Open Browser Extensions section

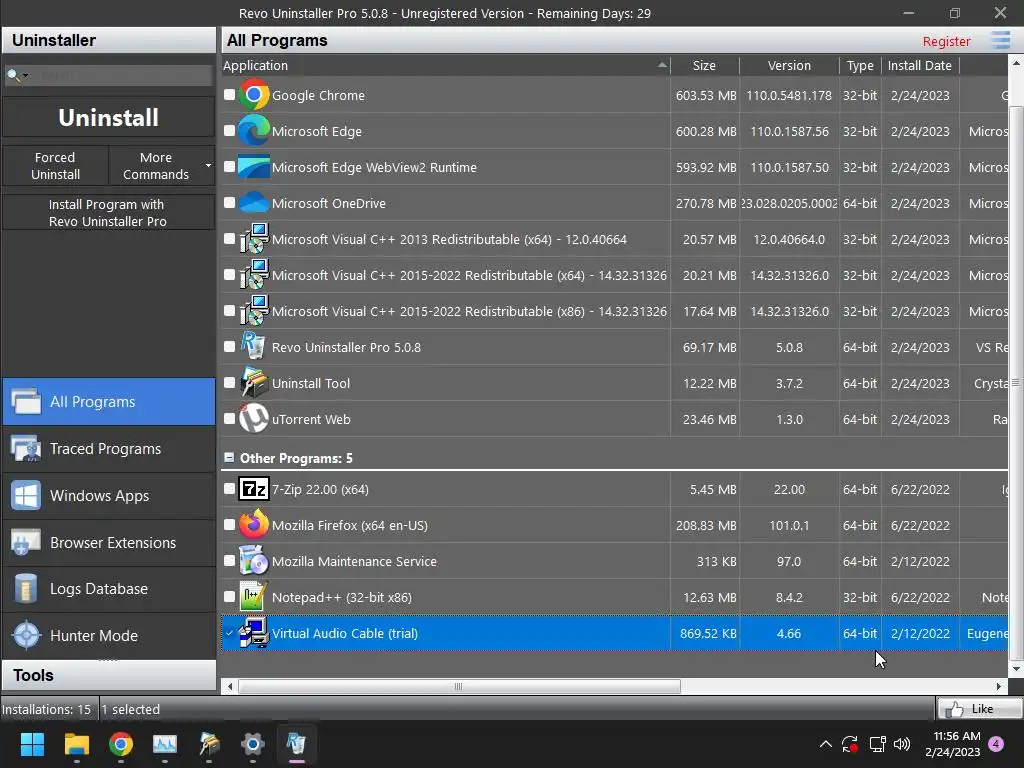109,543
